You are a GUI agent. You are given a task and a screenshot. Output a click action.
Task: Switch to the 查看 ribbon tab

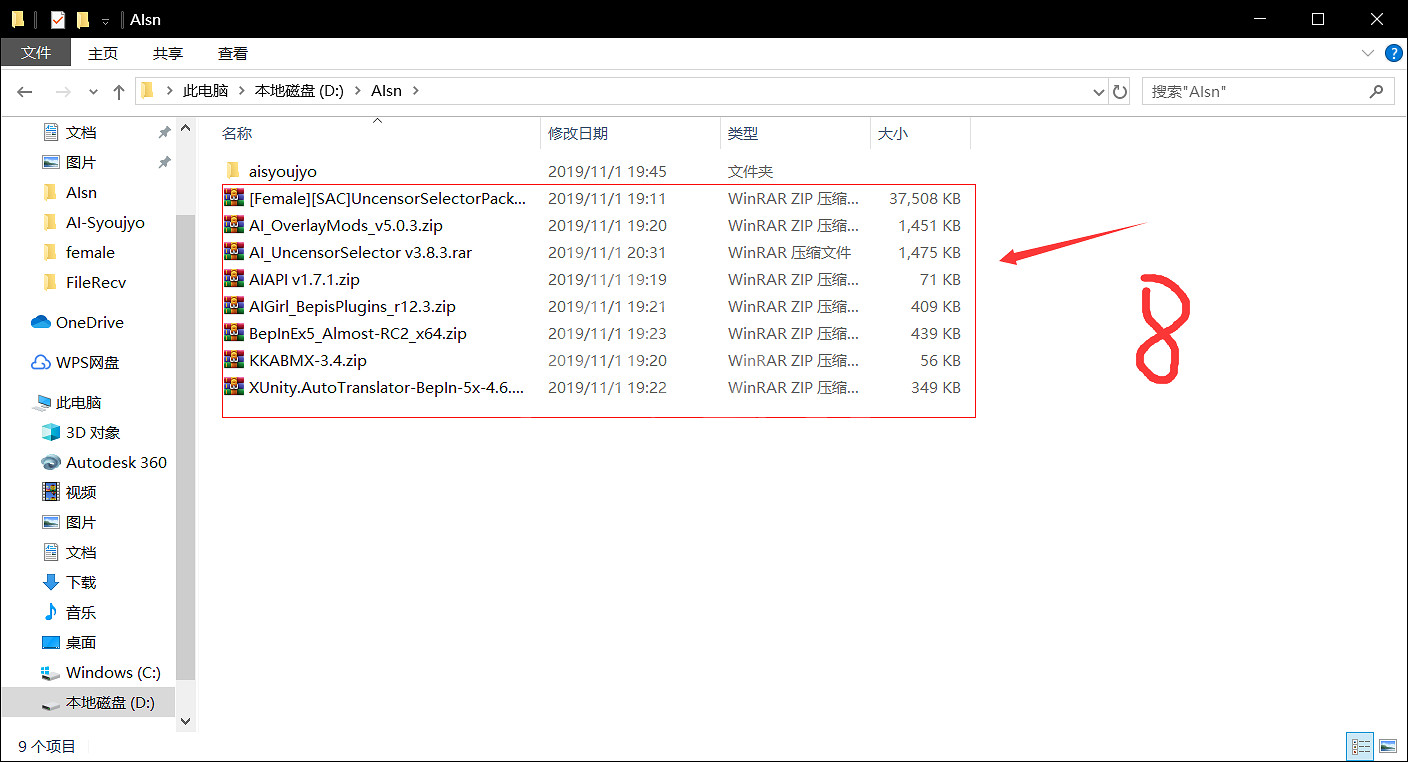coord(232,53)
